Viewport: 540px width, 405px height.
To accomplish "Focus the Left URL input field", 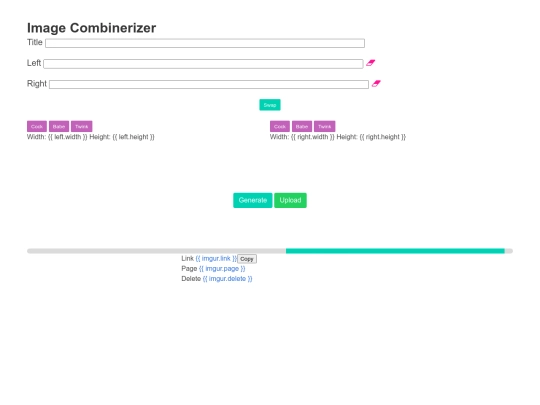I will 203,64.
